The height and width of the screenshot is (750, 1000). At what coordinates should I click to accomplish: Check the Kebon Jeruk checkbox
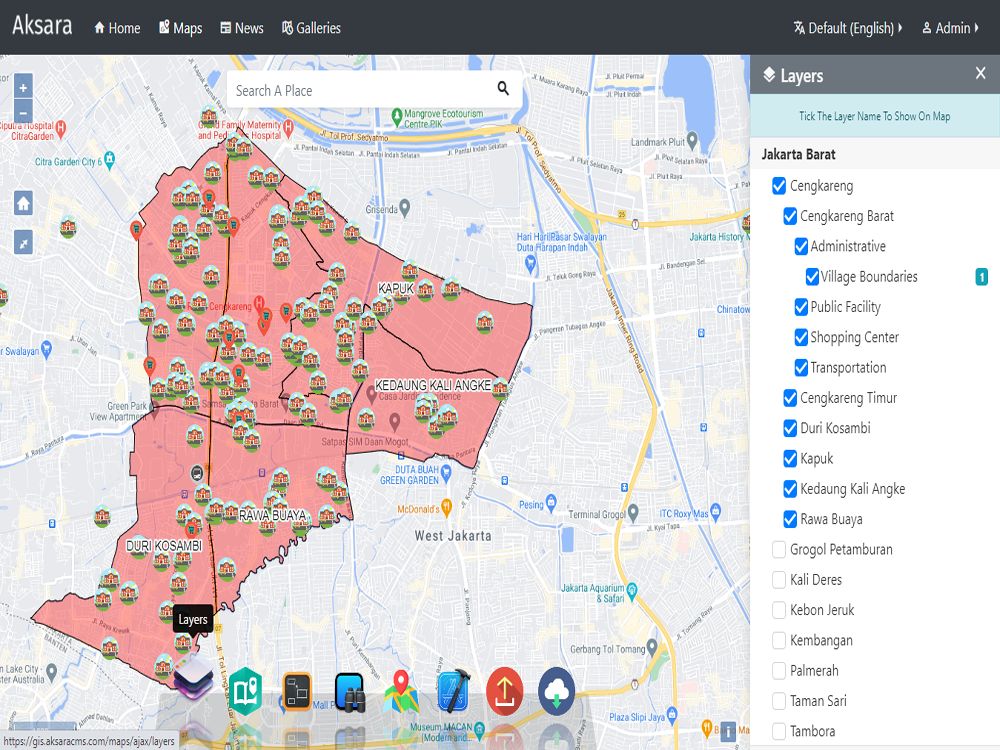point(779,610)
